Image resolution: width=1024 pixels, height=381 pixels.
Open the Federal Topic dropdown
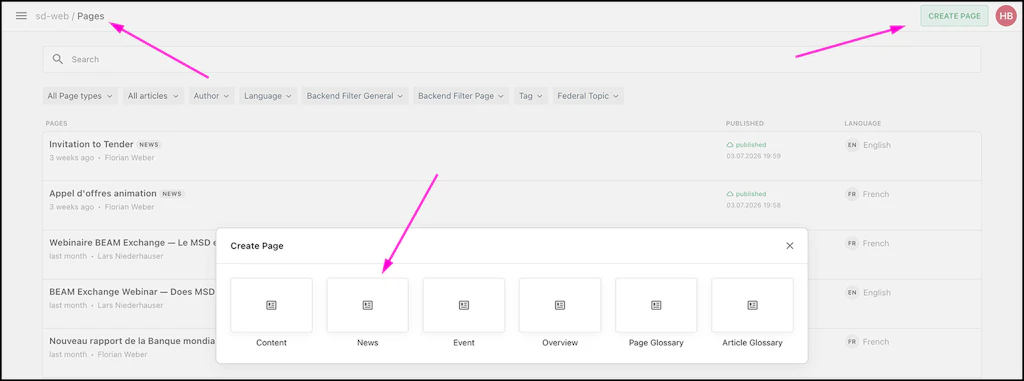(588, 96)
